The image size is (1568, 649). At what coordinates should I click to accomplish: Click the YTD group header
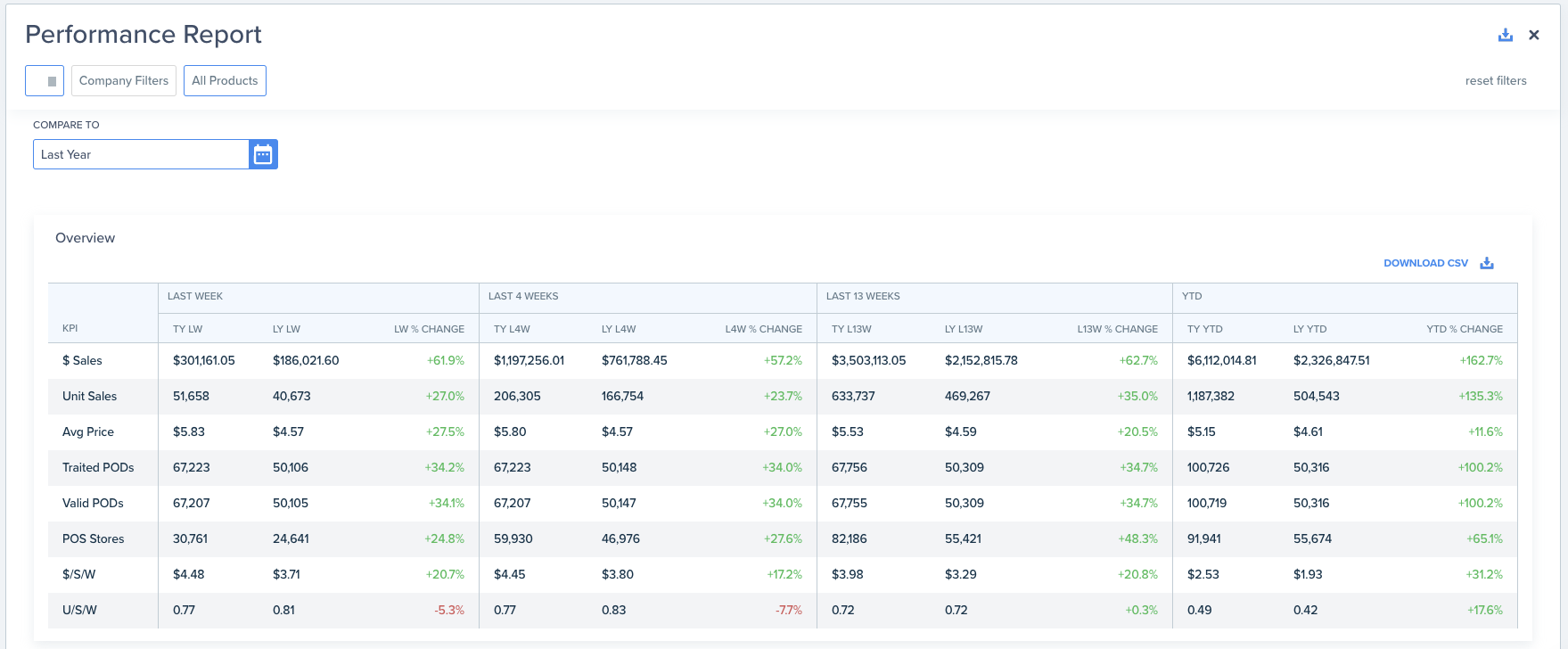(x=1192, y=296)
